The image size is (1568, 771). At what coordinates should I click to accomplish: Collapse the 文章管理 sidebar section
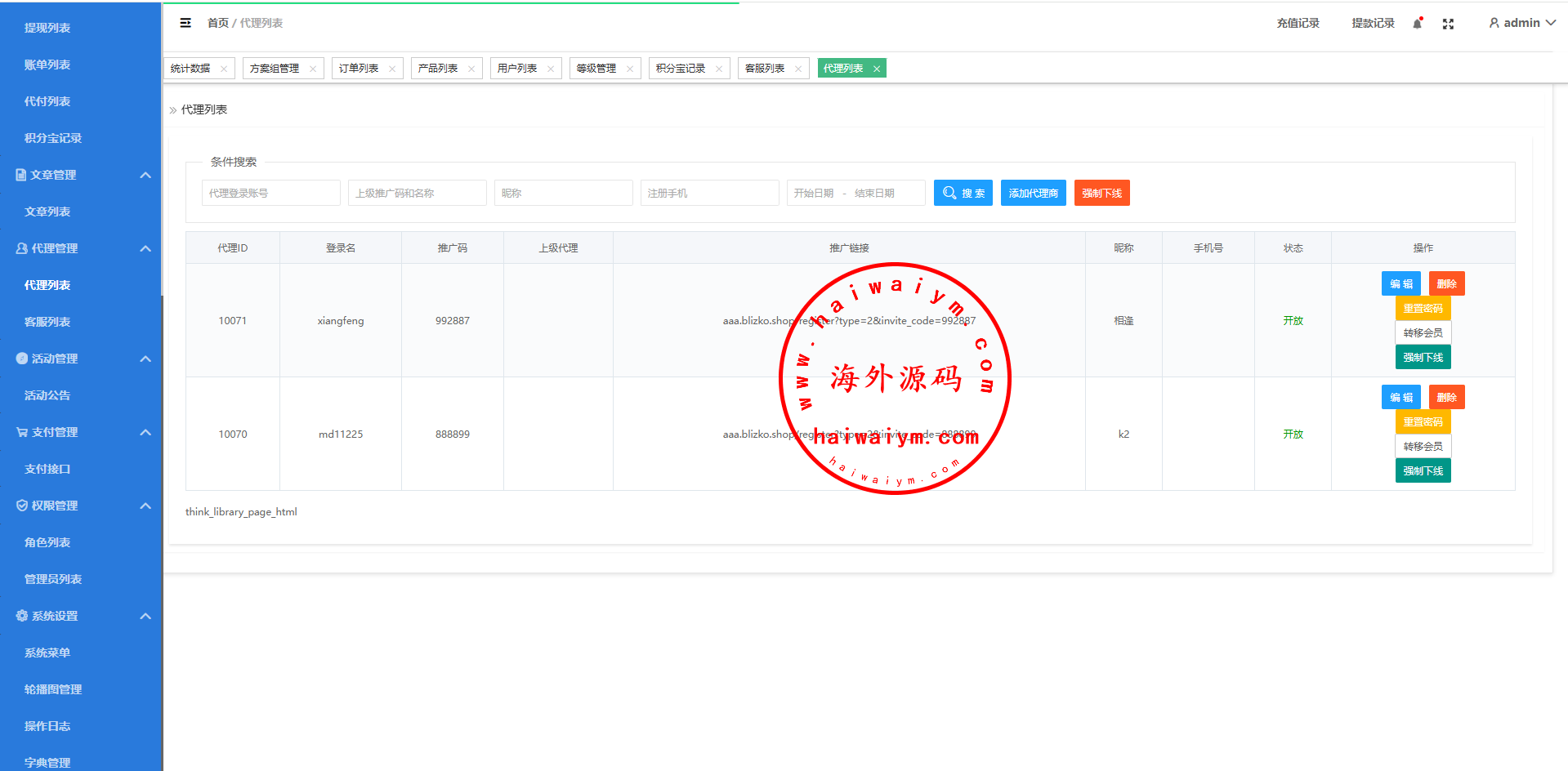tap(145, 175)
